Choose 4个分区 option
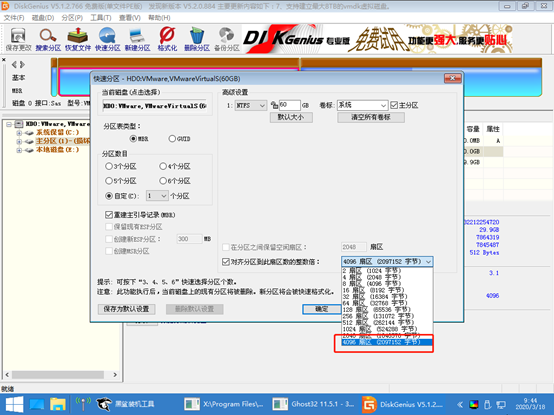 (163, 166)
